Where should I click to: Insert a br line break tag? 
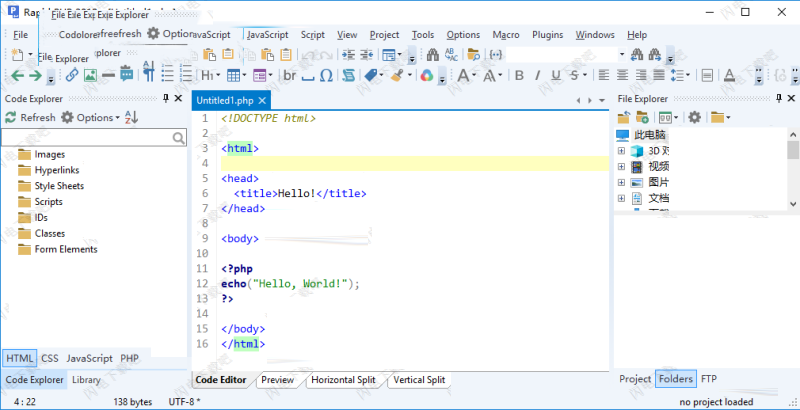[290, 75]
